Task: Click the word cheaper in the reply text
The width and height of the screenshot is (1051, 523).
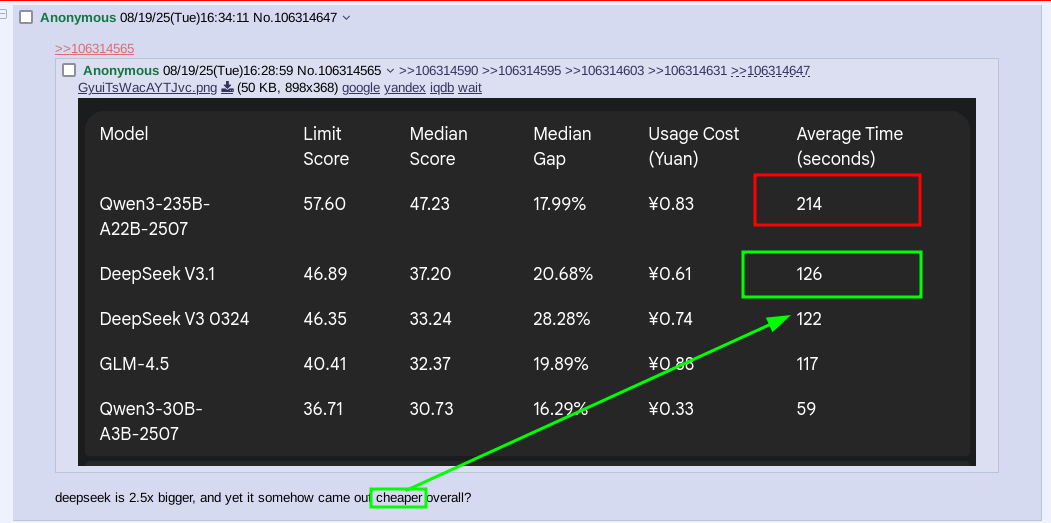Action: (x=399, y=498)
